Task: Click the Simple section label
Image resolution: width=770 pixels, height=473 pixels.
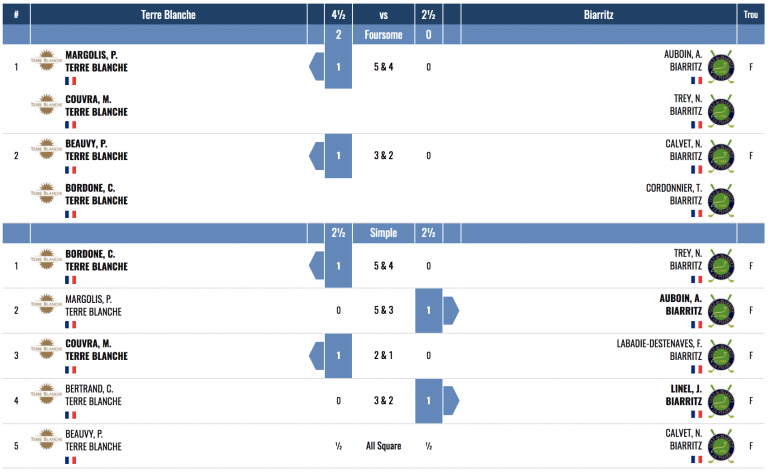Action: [384, 233]
